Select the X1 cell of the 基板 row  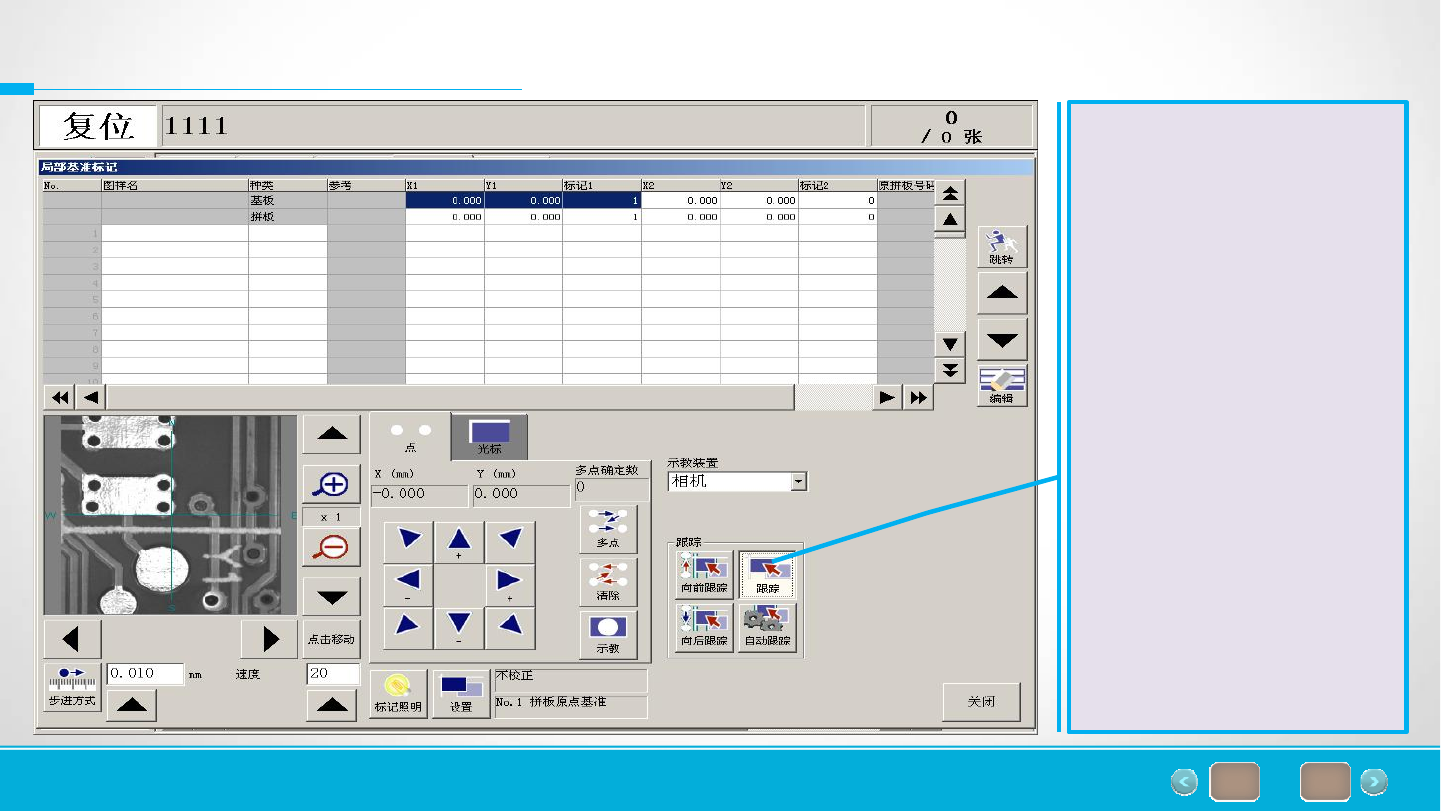(x=445, y=200)
